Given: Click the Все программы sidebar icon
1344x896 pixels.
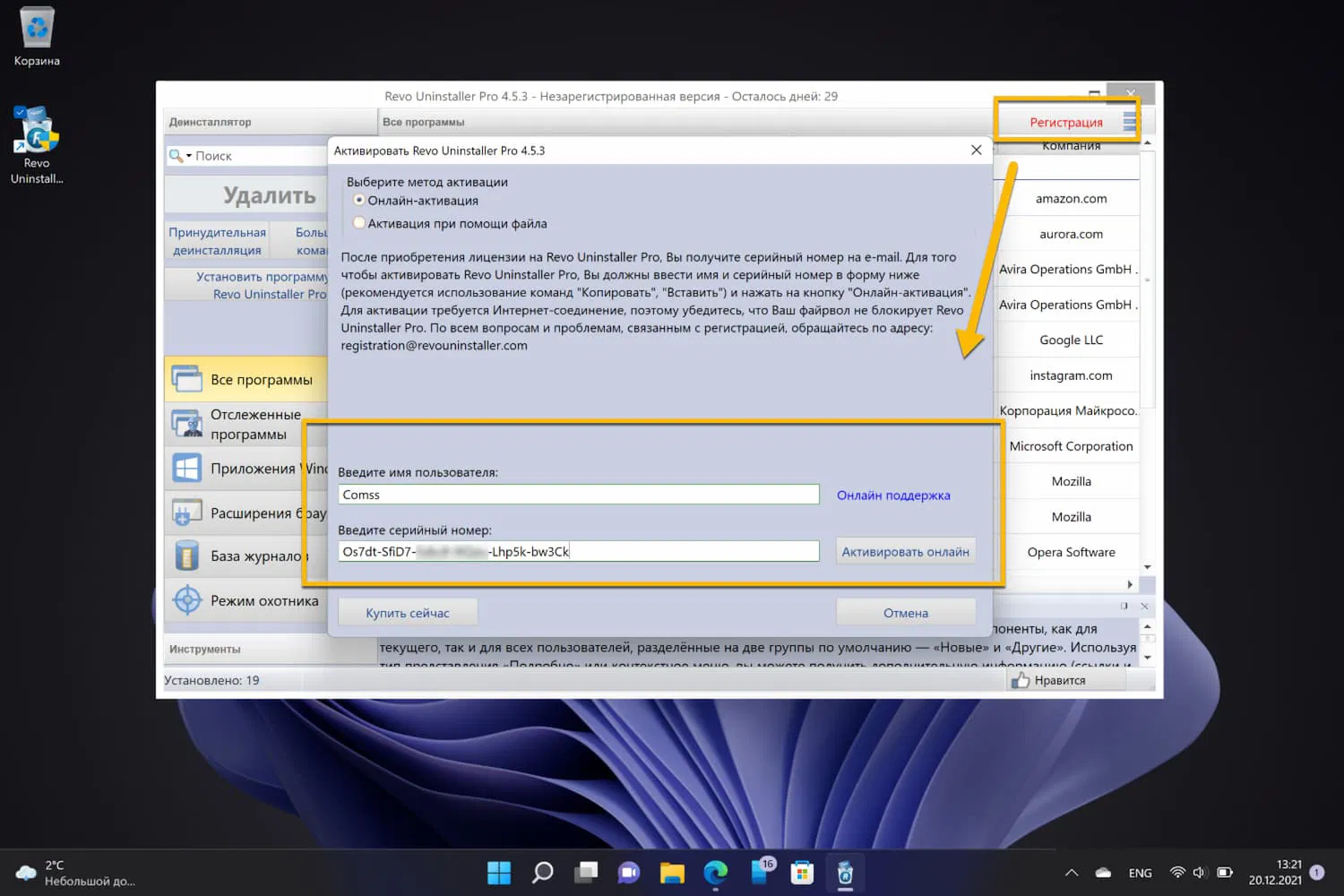Looking at the screenshot, I should pyautogui.click(x=187, y=379).
